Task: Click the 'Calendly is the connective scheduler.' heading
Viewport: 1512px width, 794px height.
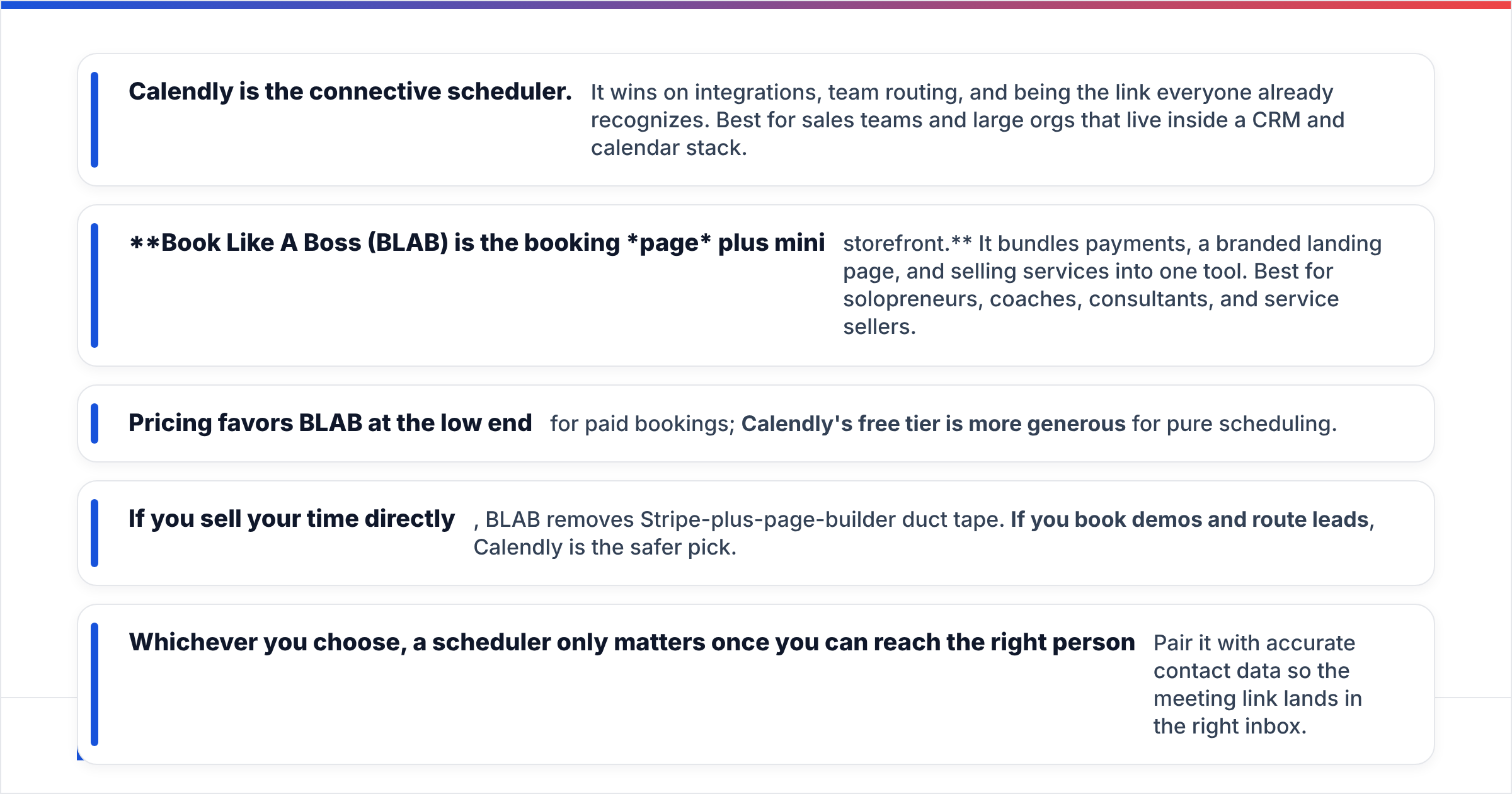Action: coord(350,92)
